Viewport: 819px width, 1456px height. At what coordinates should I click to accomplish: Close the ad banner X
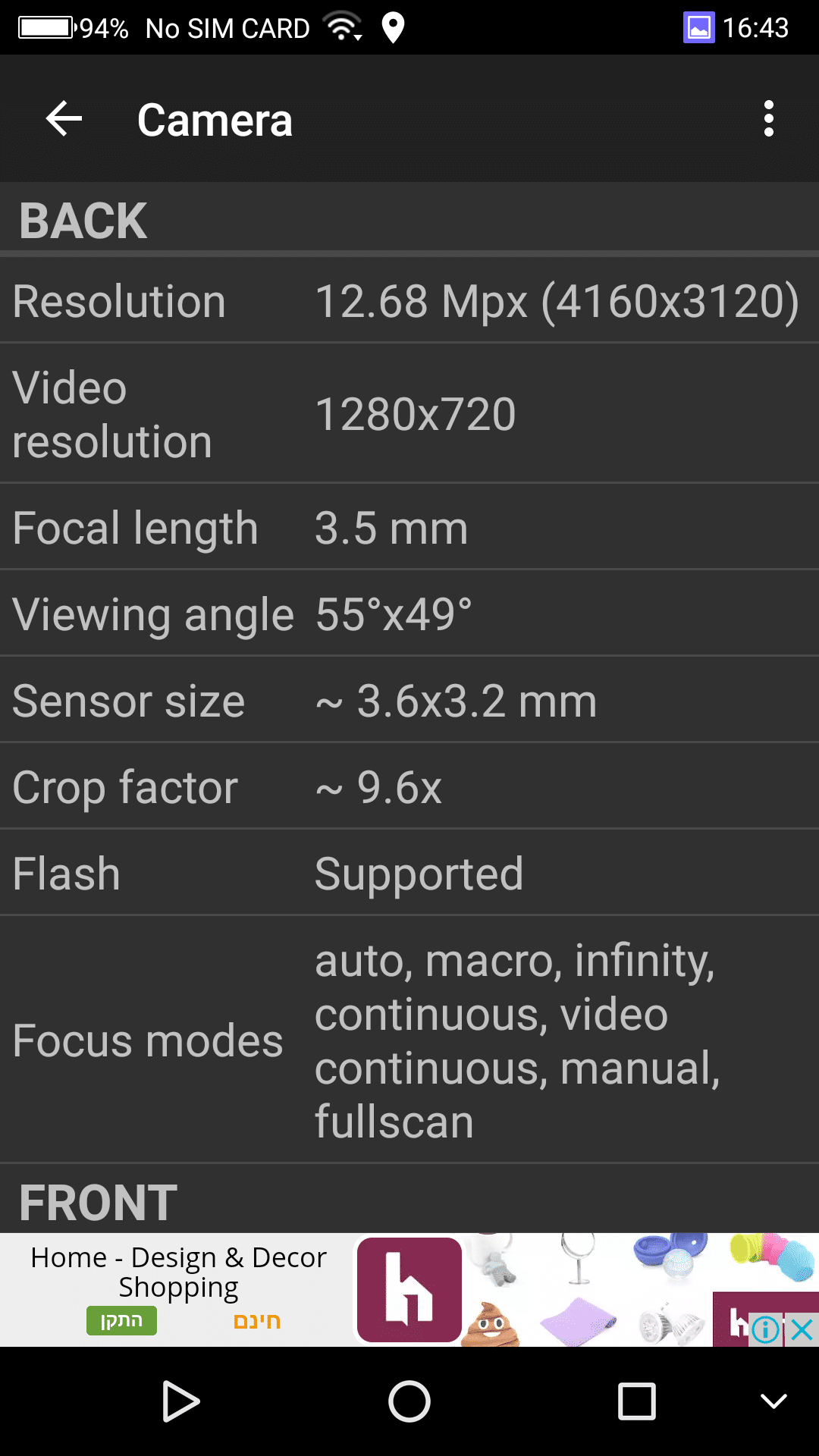click(802, 1329)
